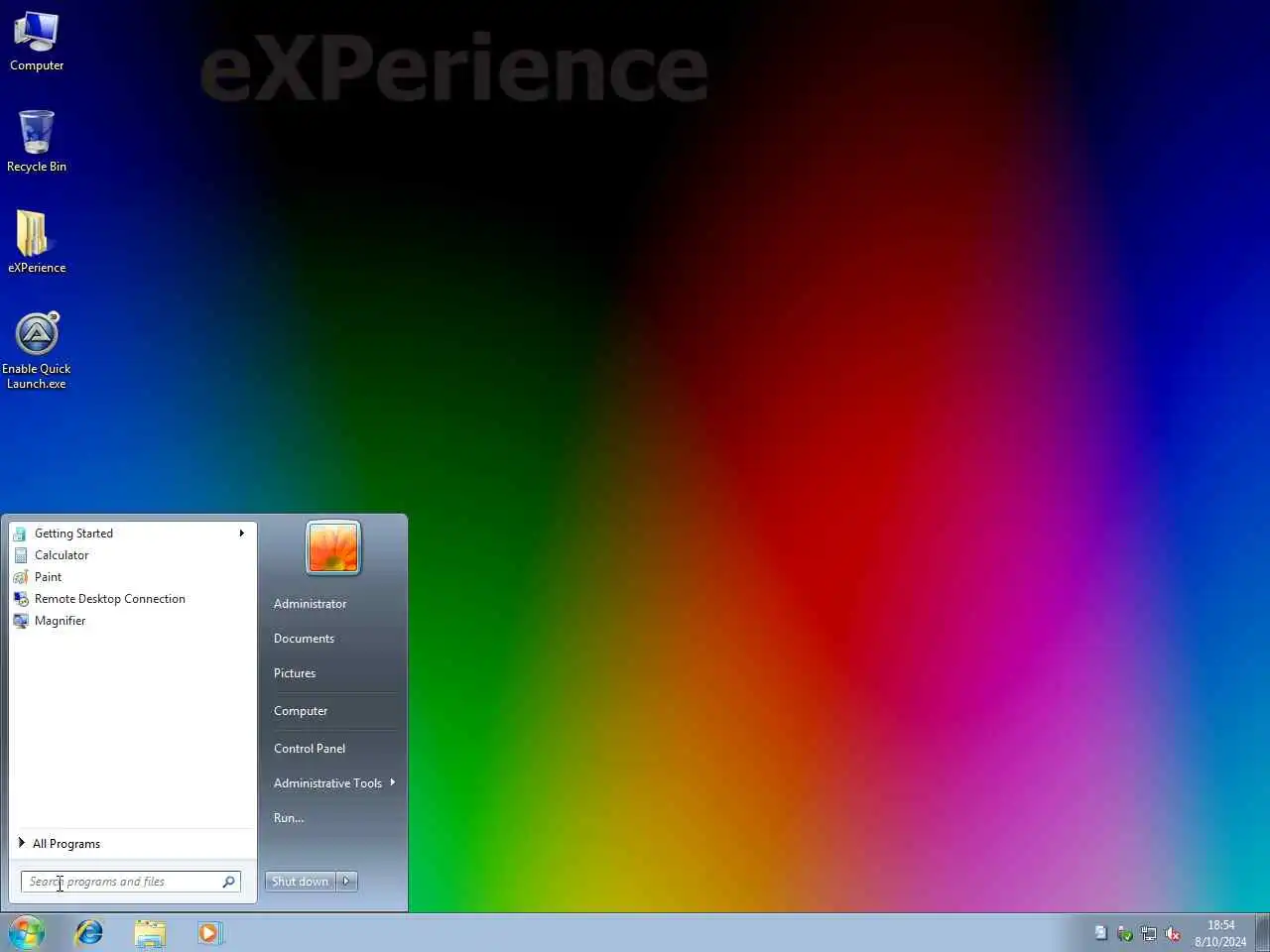
Task: Open Computer from Start menu right pane
Action: 301,711
